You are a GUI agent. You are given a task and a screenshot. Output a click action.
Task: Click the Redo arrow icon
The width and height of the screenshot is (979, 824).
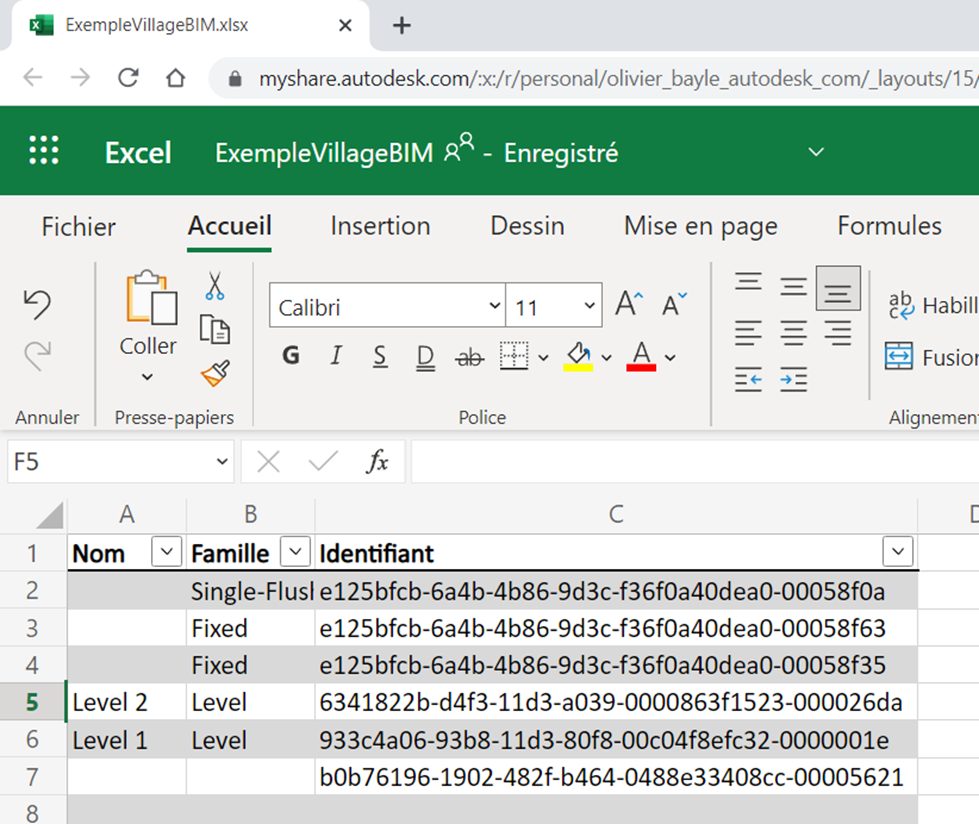[x=37, y=356]
